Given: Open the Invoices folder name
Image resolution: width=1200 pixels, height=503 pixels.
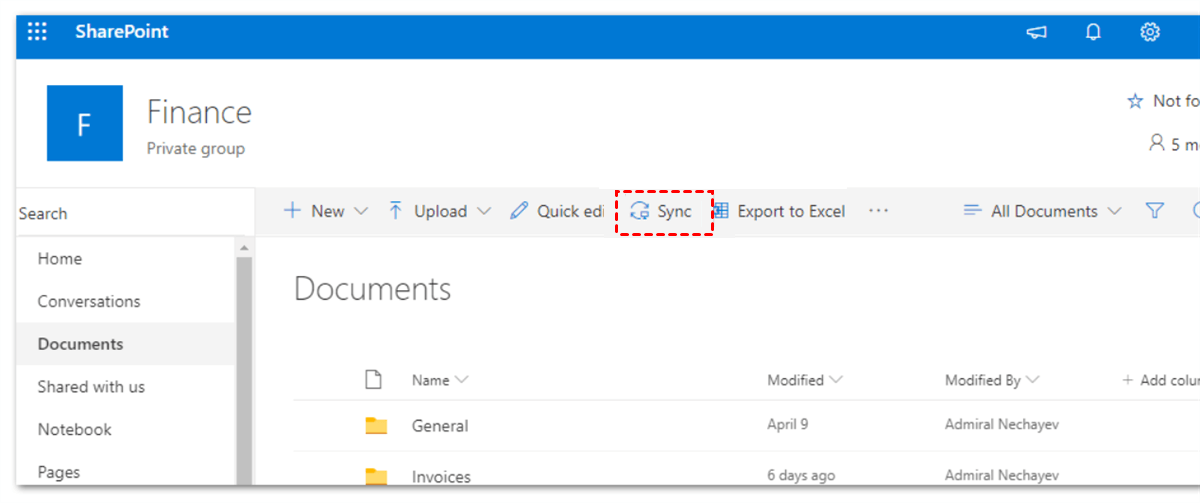Looking at the screenshot, I should pyautogui.click(x=441, y=477).
